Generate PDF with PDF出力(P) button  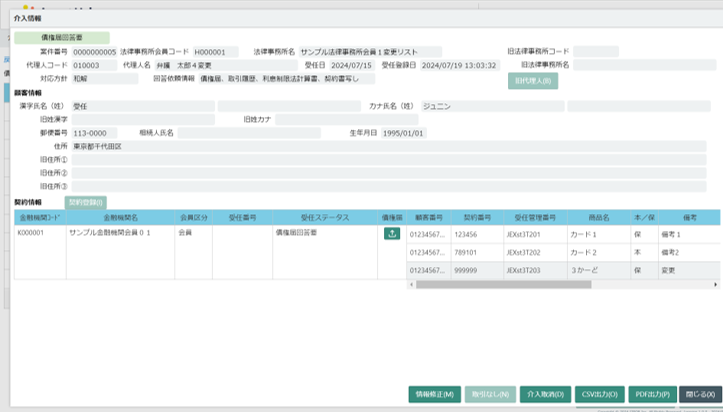pyautogui.click(x=652, y=394)
